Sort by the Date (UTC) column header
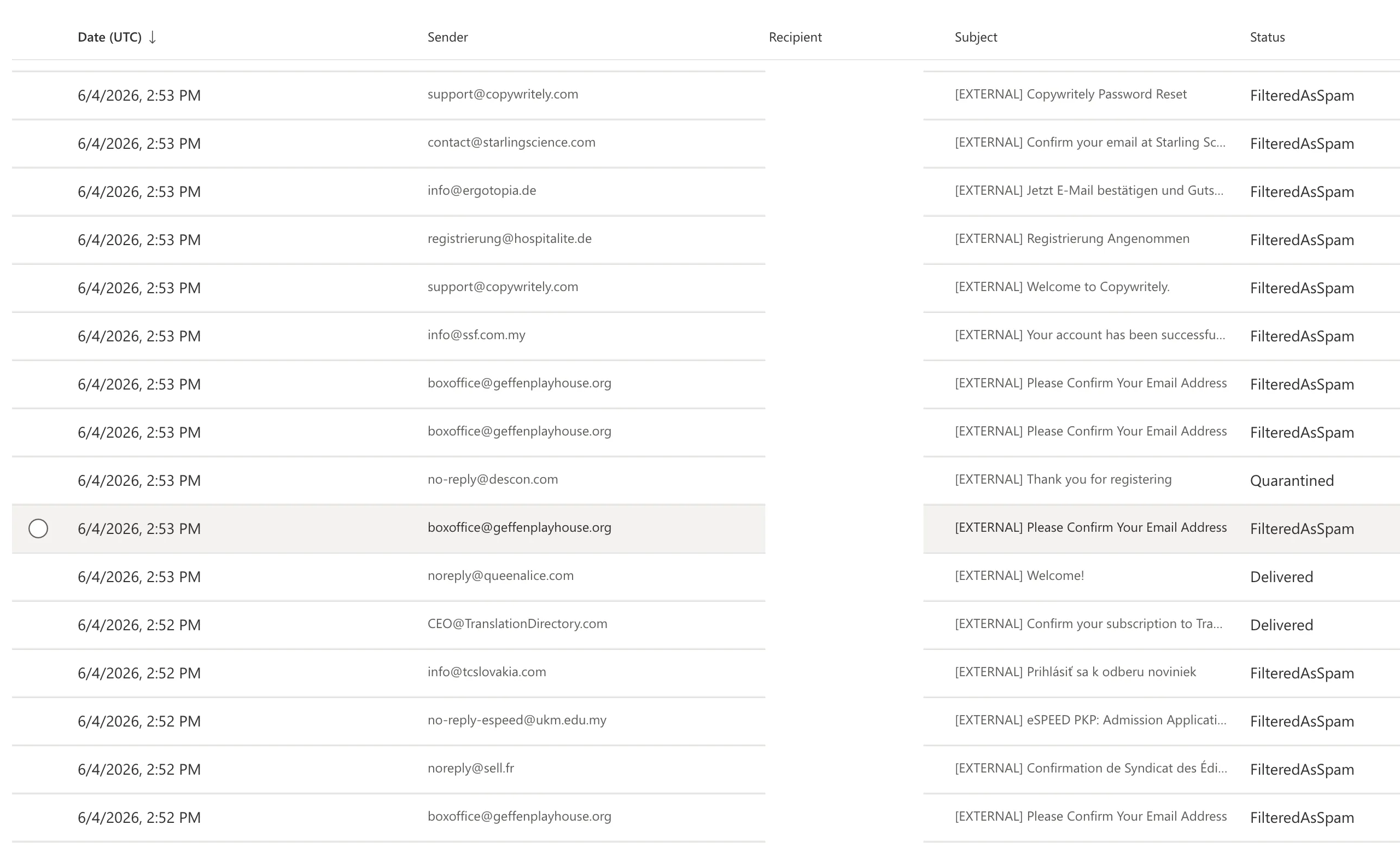The image size is (1400, 848). tap(110, 38)
